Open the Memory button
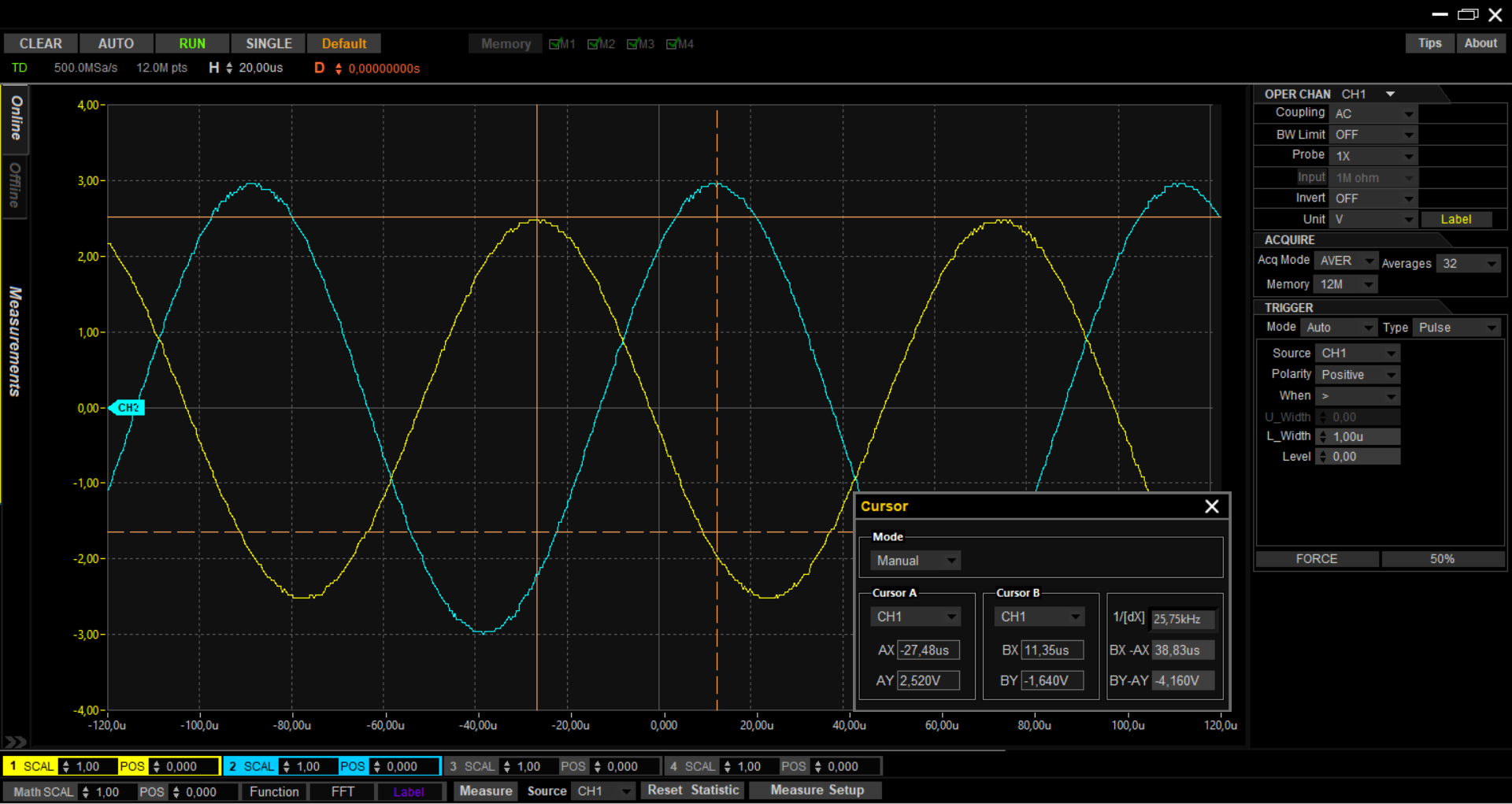1512x804 pixels. point(506,44)
